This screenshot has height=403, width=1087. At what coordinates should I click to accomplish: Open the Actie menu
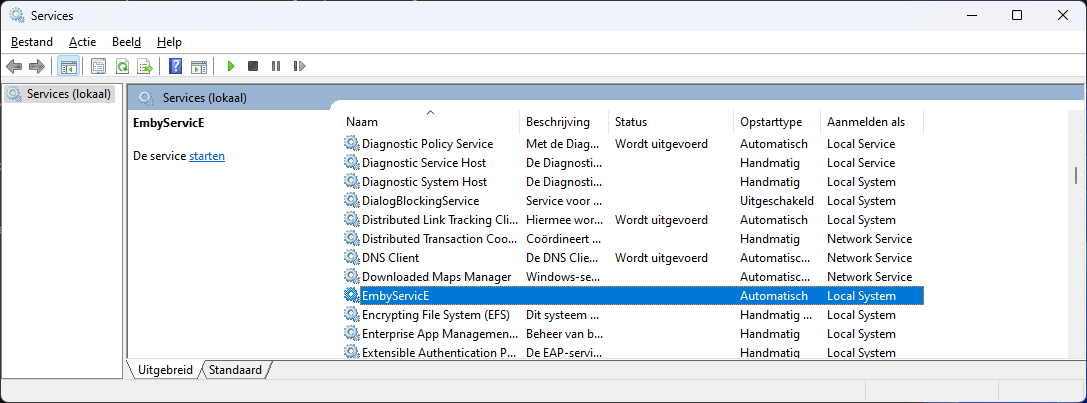83,42
